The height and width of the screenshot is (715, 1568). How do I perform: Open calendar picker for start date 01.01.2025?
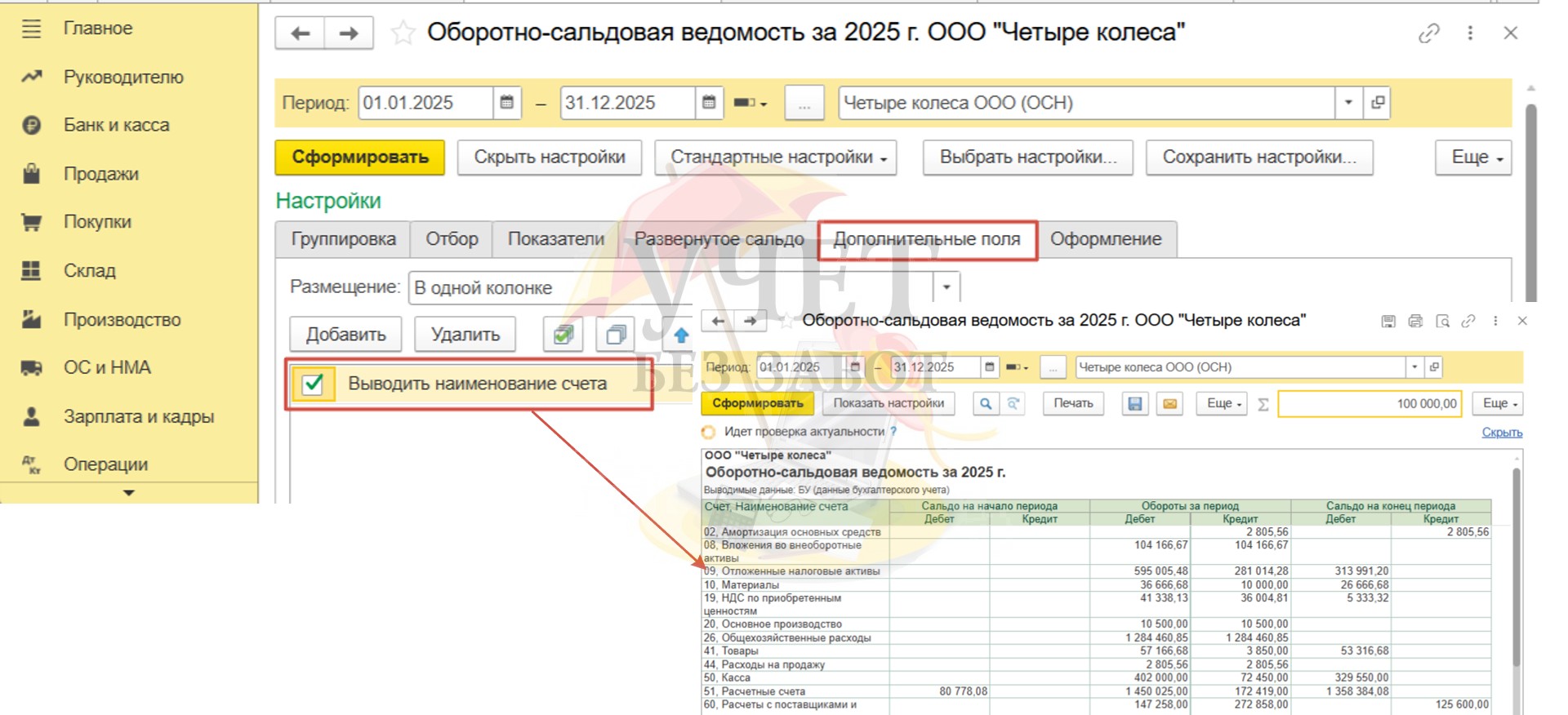coord(506,103)
